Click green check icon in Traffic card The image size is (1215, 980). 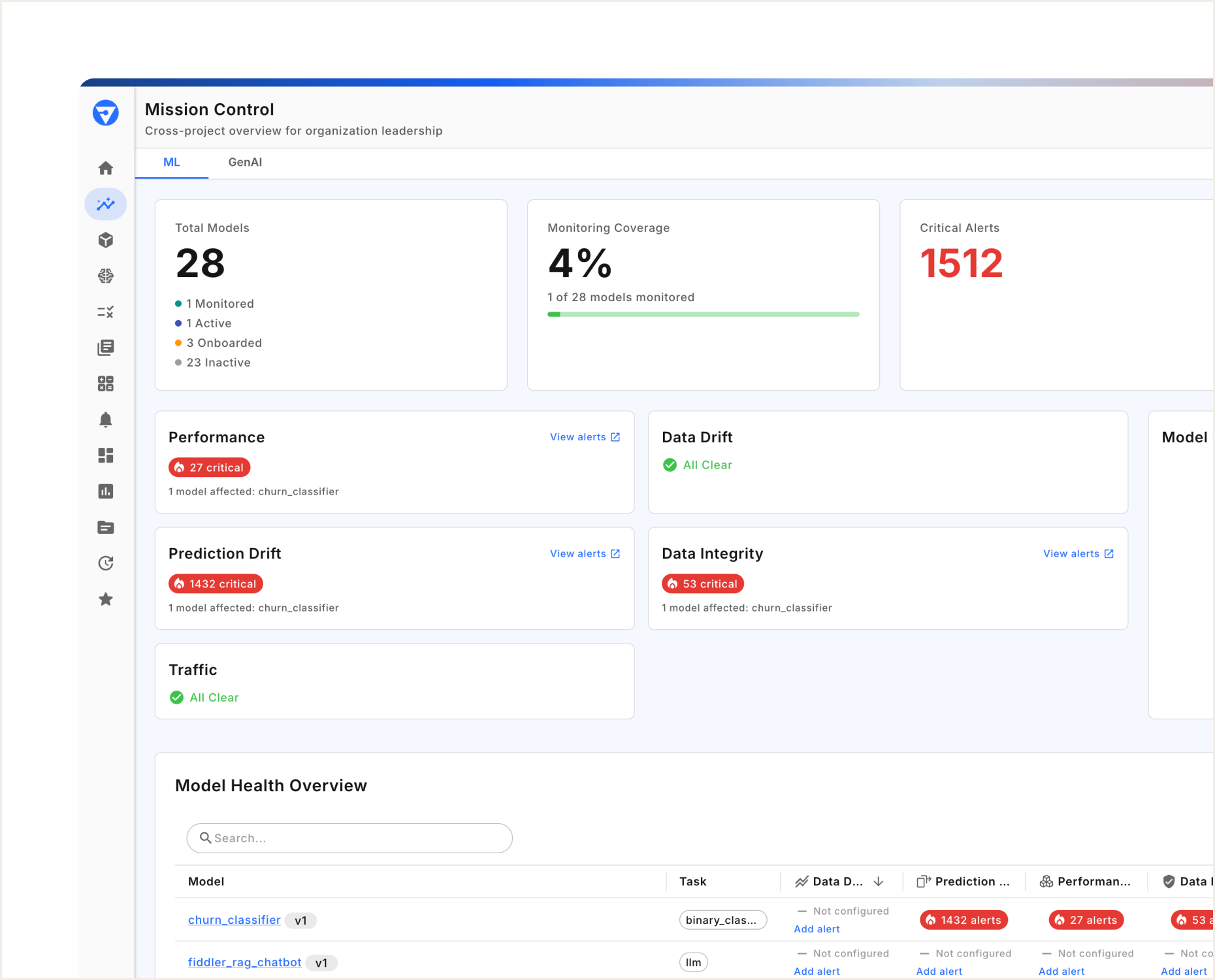pos(176,697)
